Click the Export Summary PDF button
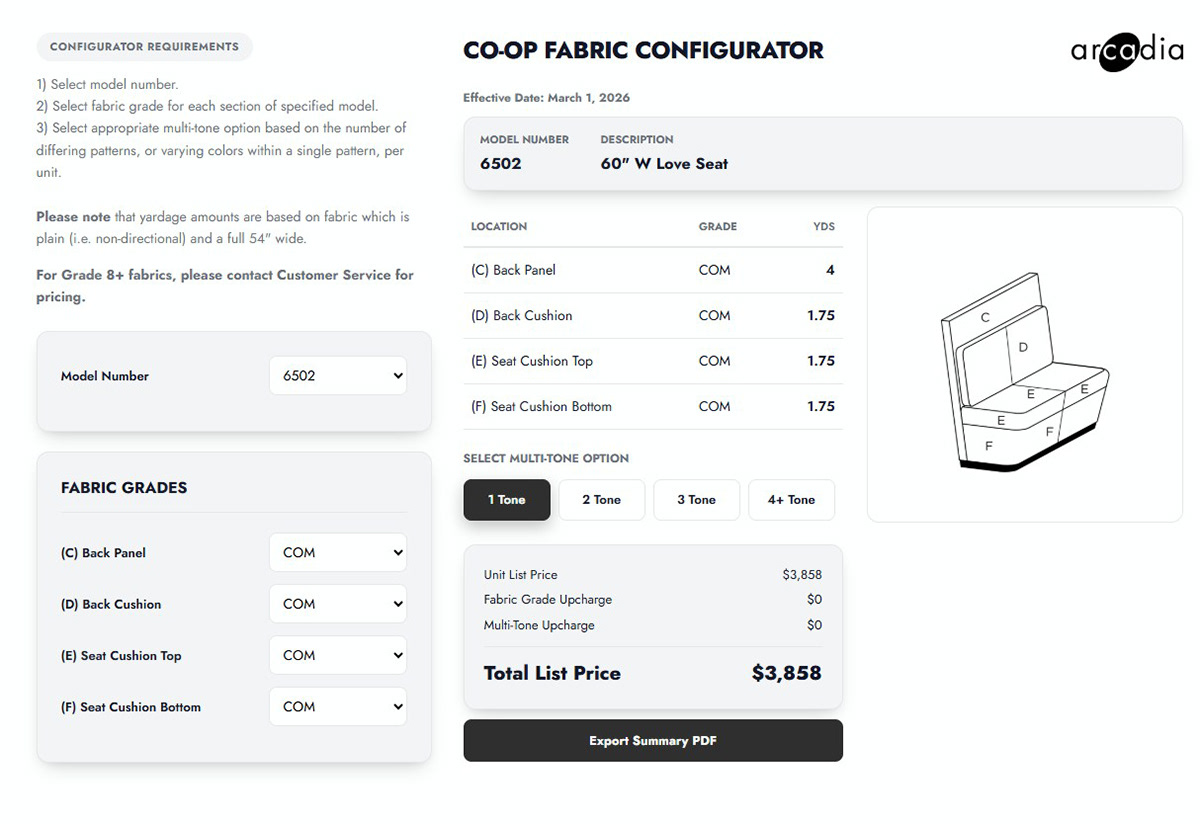Viewport: 1200px width, 824px height. [652, 741]
